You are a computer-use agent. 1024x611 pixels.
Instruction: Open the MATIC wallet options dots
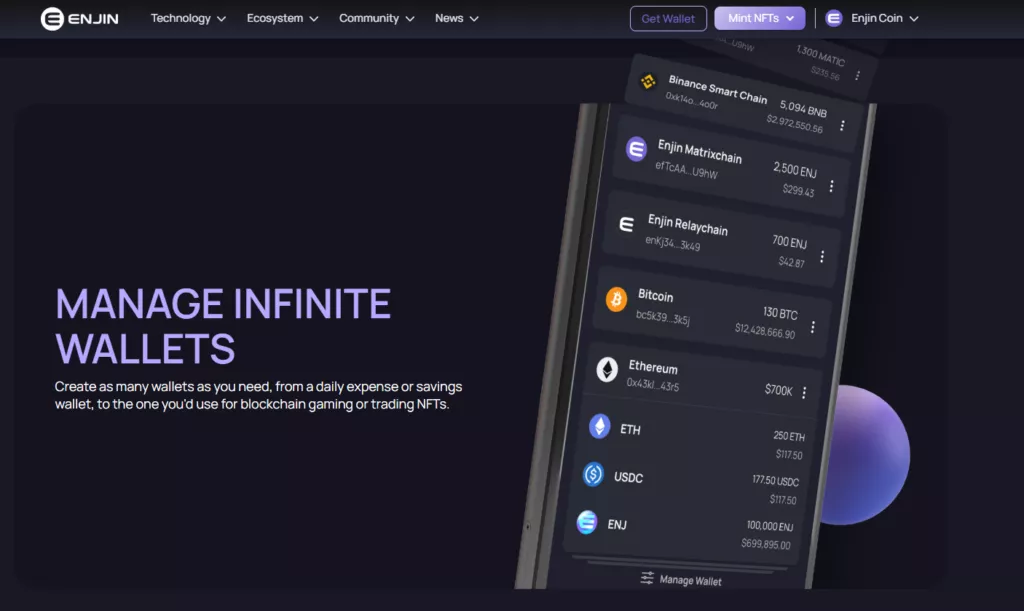(x=857, y=76)
